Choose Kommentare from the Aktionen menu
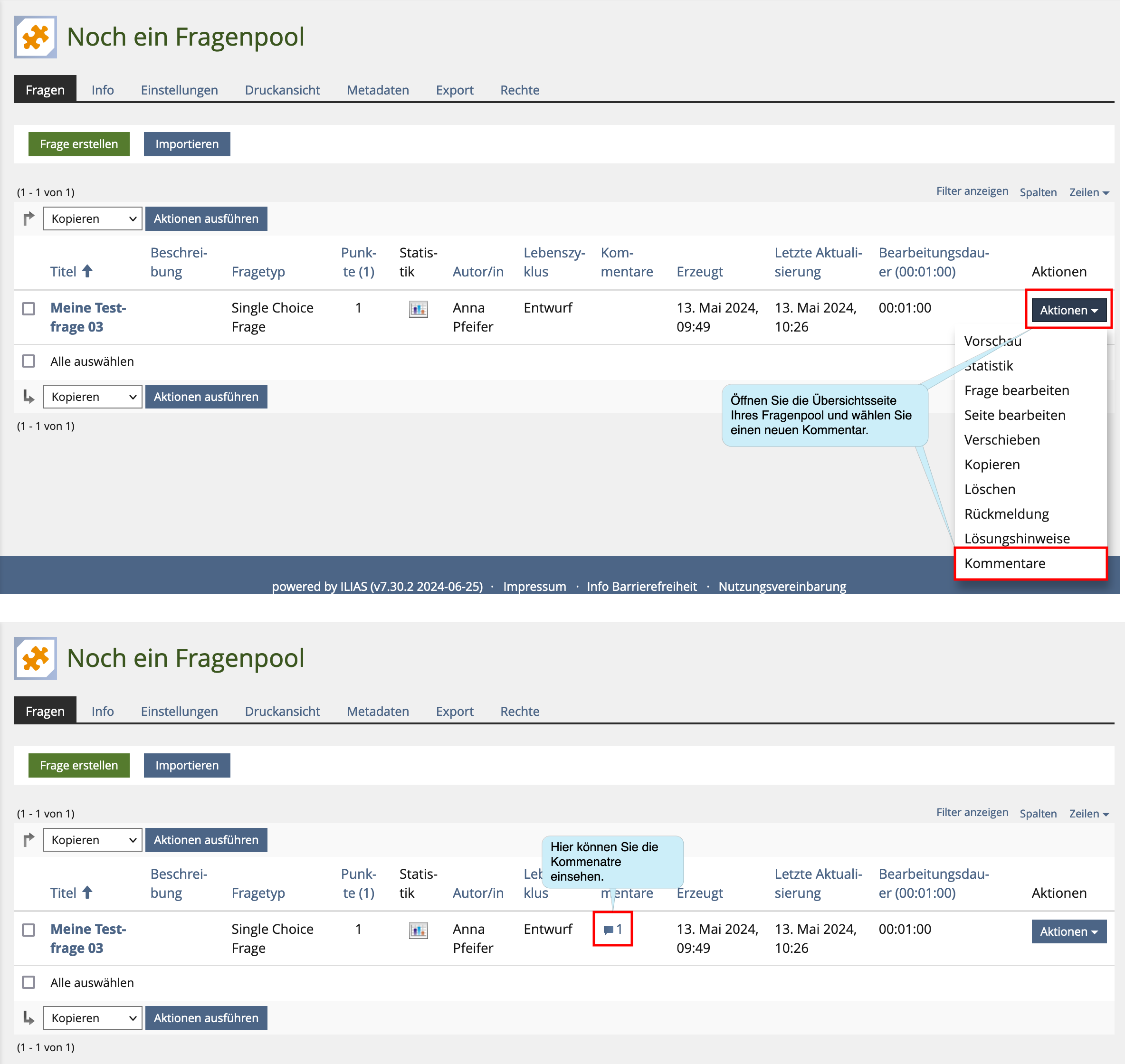The image size is (1125, 1064). tap(1031, 563)
